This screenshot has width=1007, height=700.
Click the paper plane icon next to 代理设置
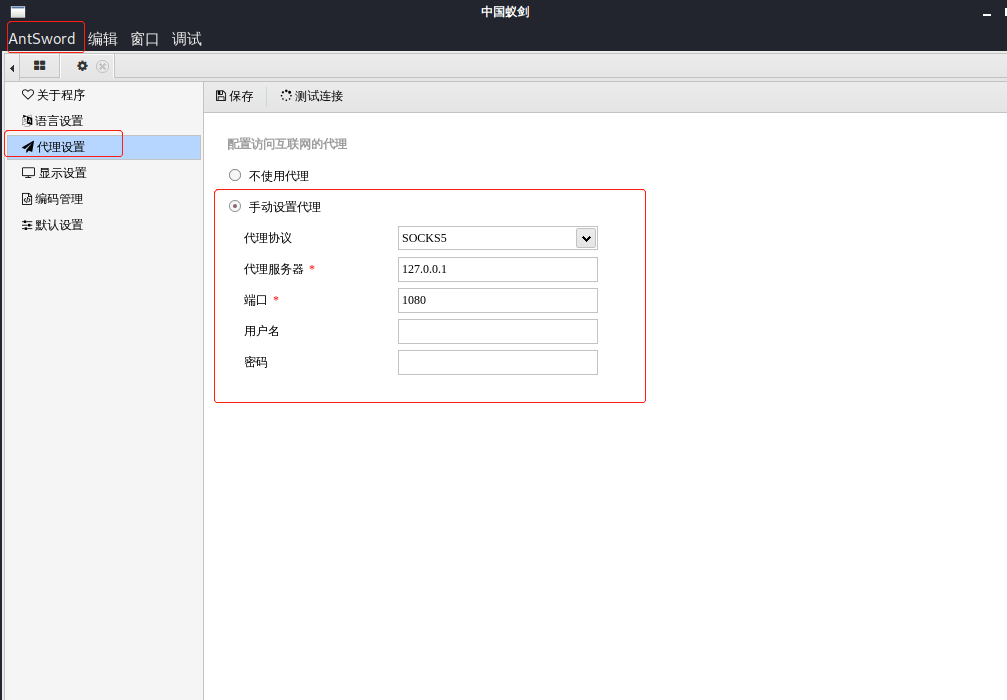[28, 147]
